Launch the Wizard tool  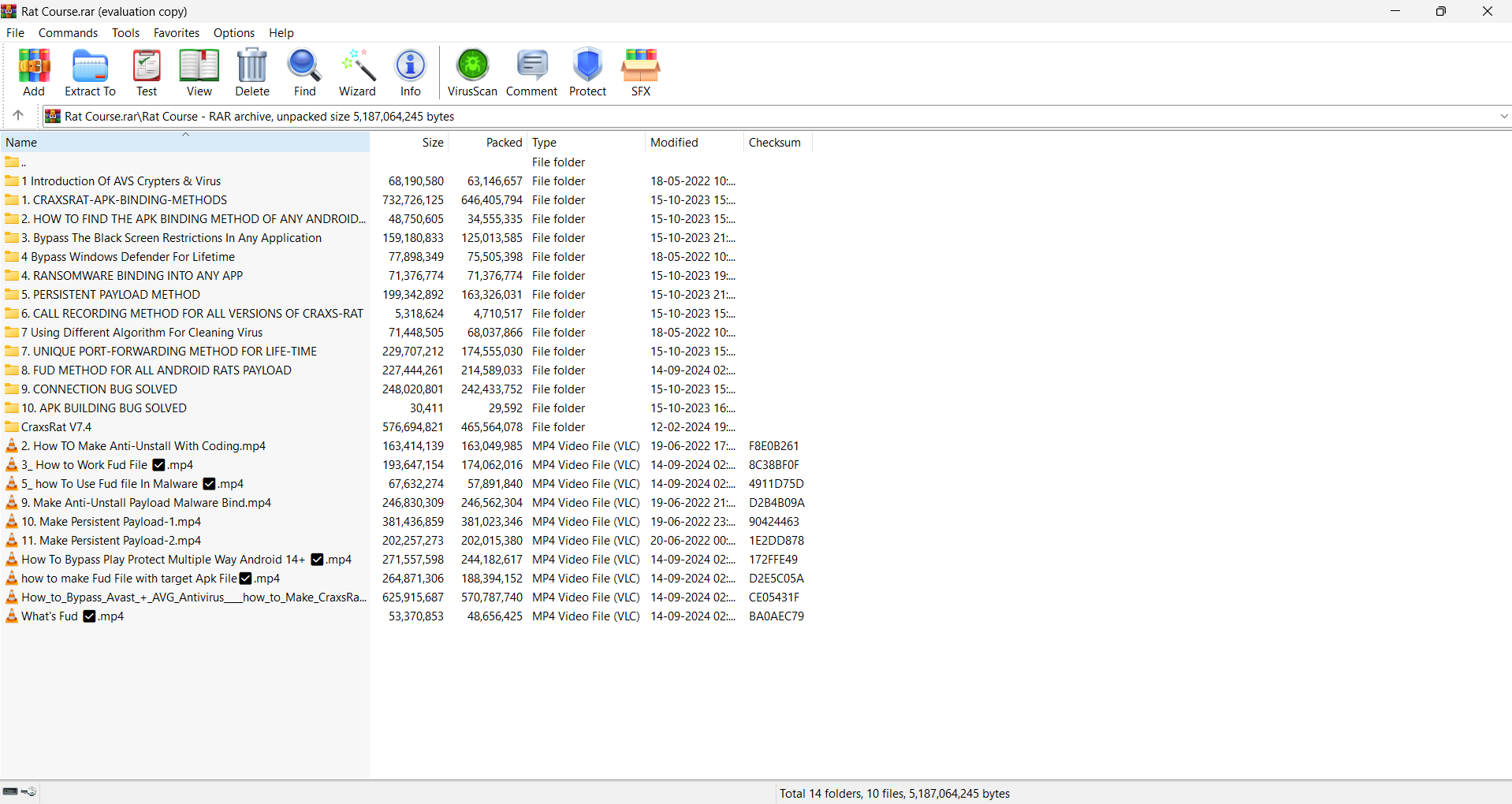[357, 73]
